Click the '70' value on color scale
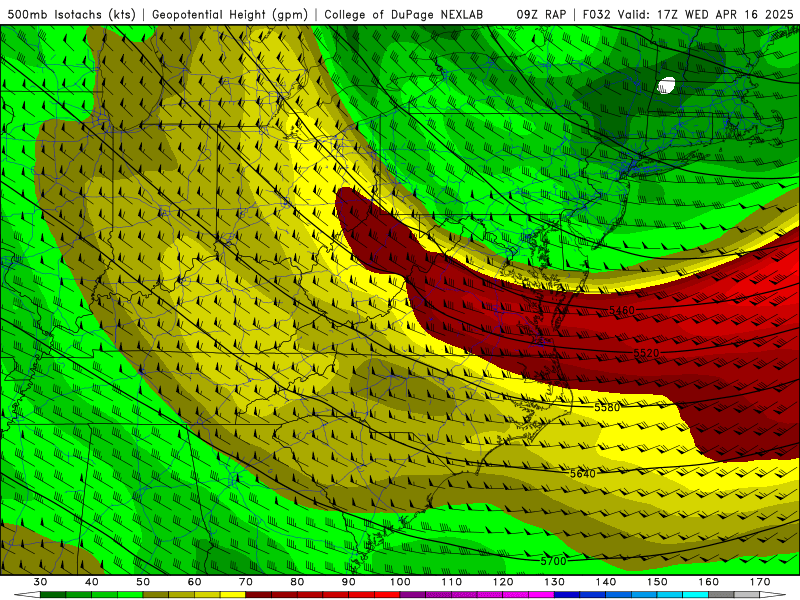Image resolution: width=800 pixels, height=600 pixels. pyautogui.click(x=246, y=582)
